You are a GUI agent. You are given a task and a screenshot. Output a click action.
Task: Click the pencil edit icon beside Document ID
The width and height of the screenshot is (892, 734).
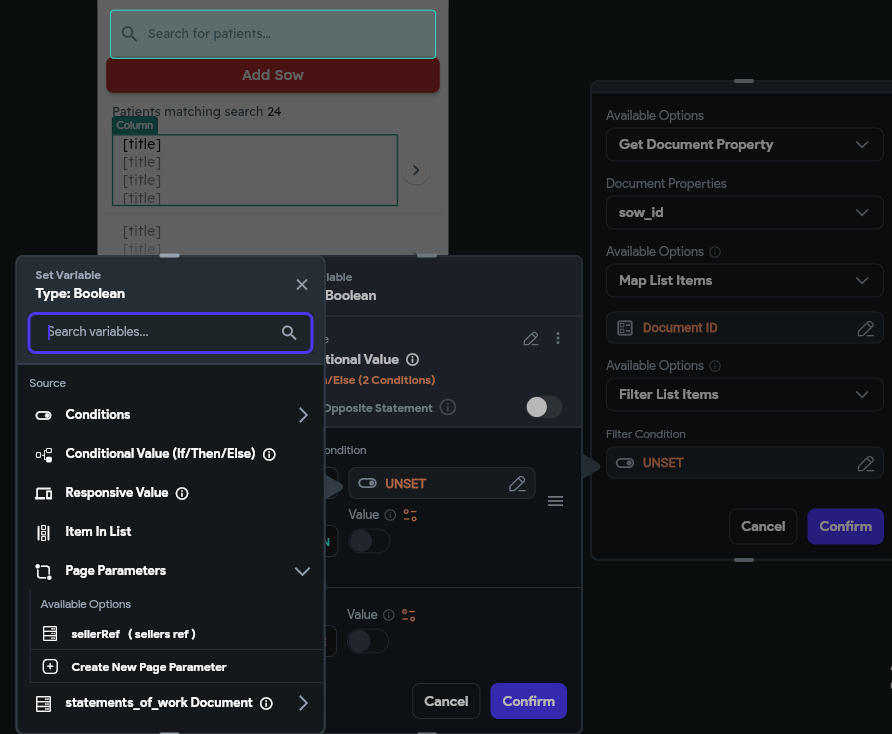[865, 328]
